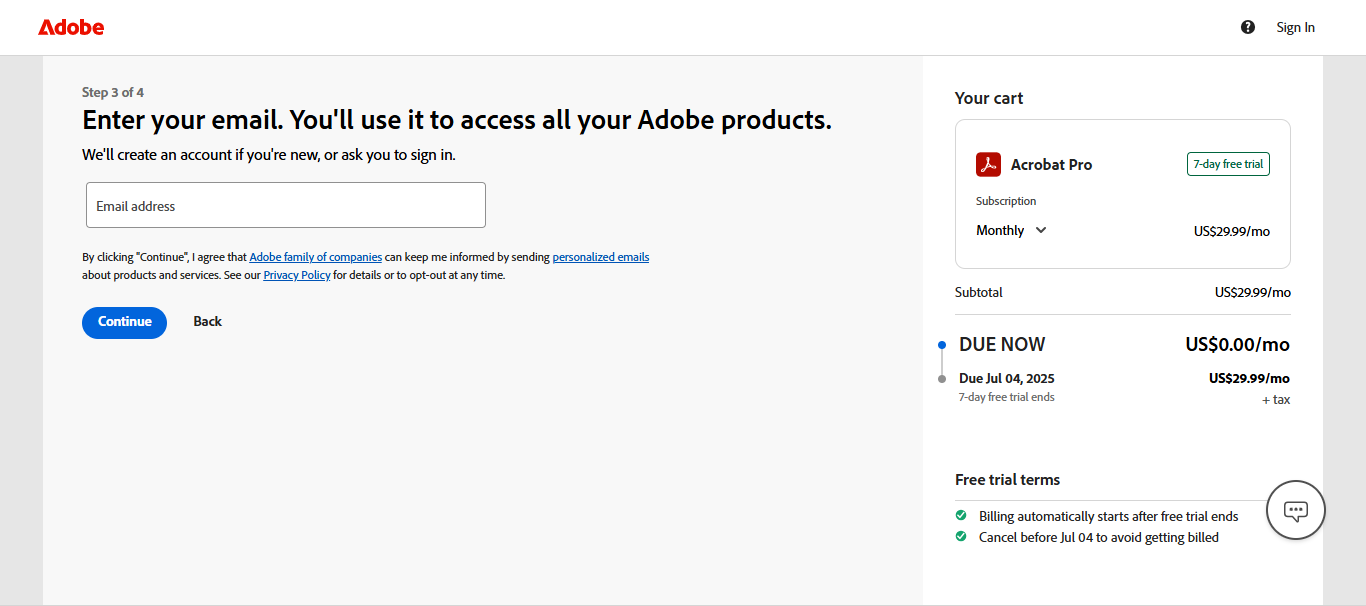Viewport: 1366px width, 606px height.
Task: Click the Acrobat Pro product icon
Action: (x=988, y=164)
